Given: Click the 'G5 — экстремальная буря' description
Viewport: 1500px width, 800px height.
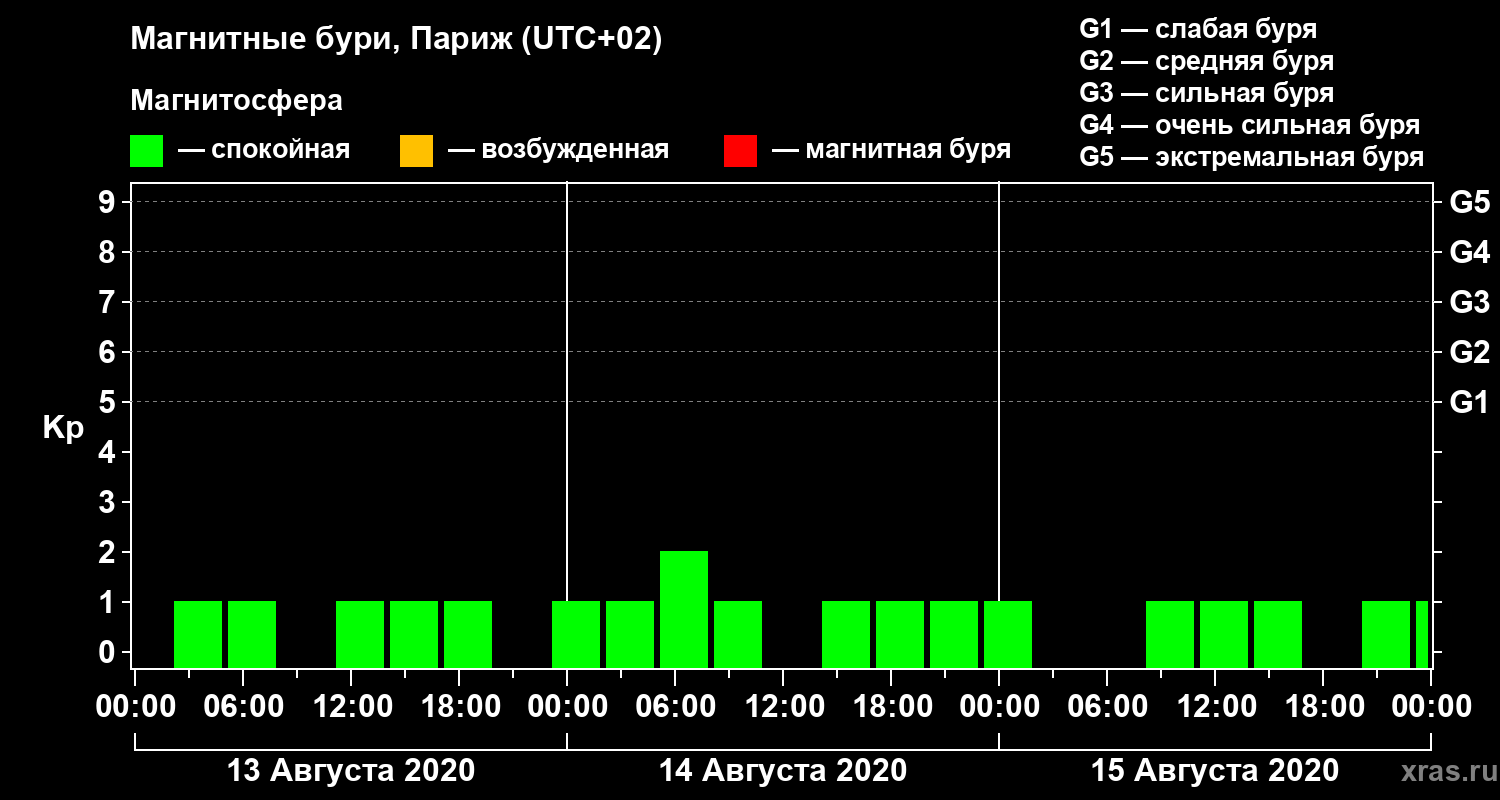Looking at the screenshot, I should (1252, 157).
